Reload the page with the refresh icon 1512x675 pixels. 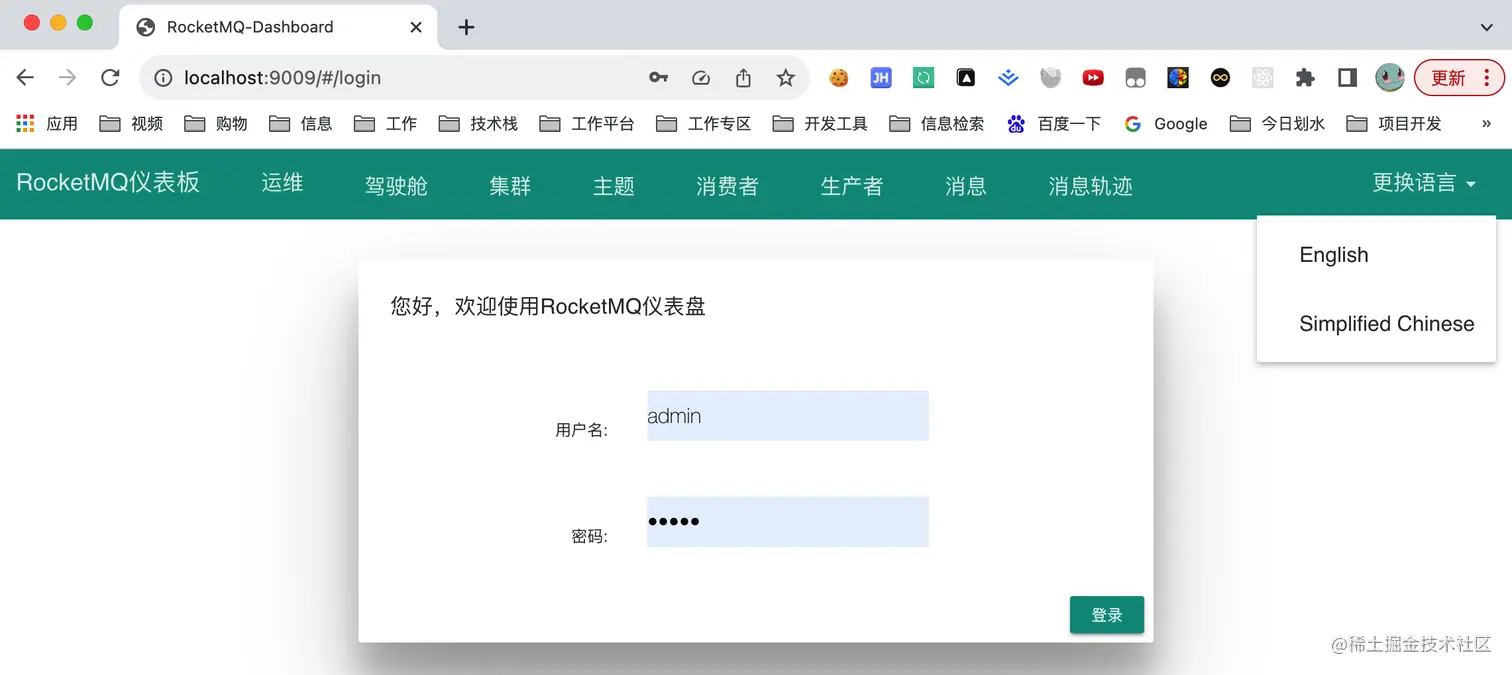(111, 78)
